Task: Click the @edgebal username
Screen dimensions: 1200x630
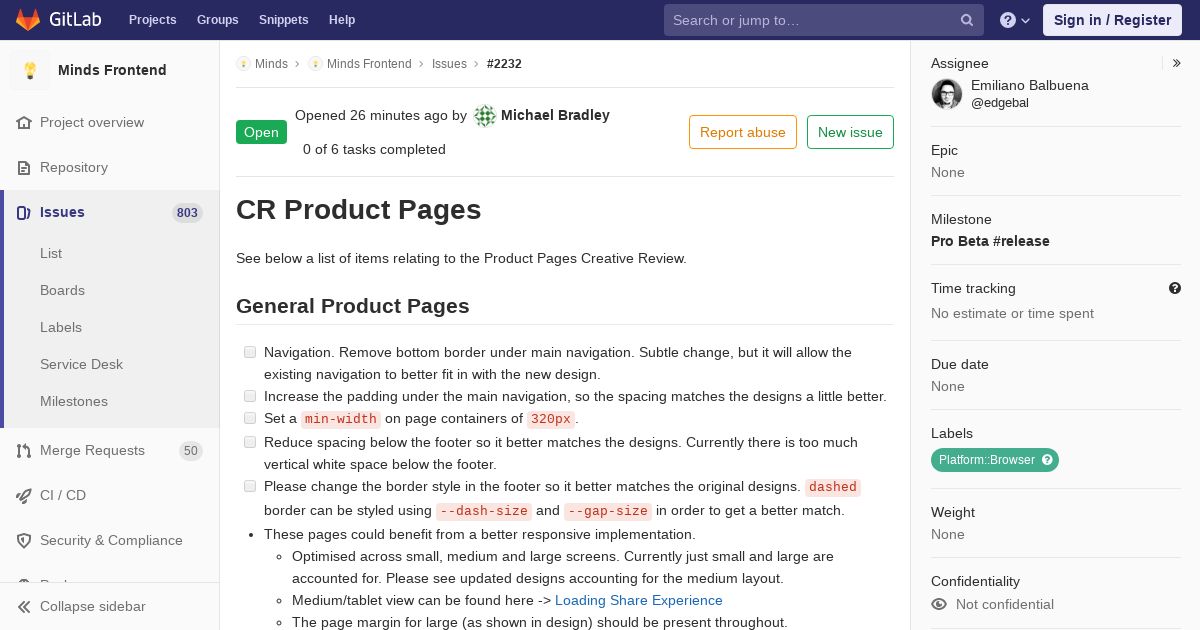Action: 1000,103
